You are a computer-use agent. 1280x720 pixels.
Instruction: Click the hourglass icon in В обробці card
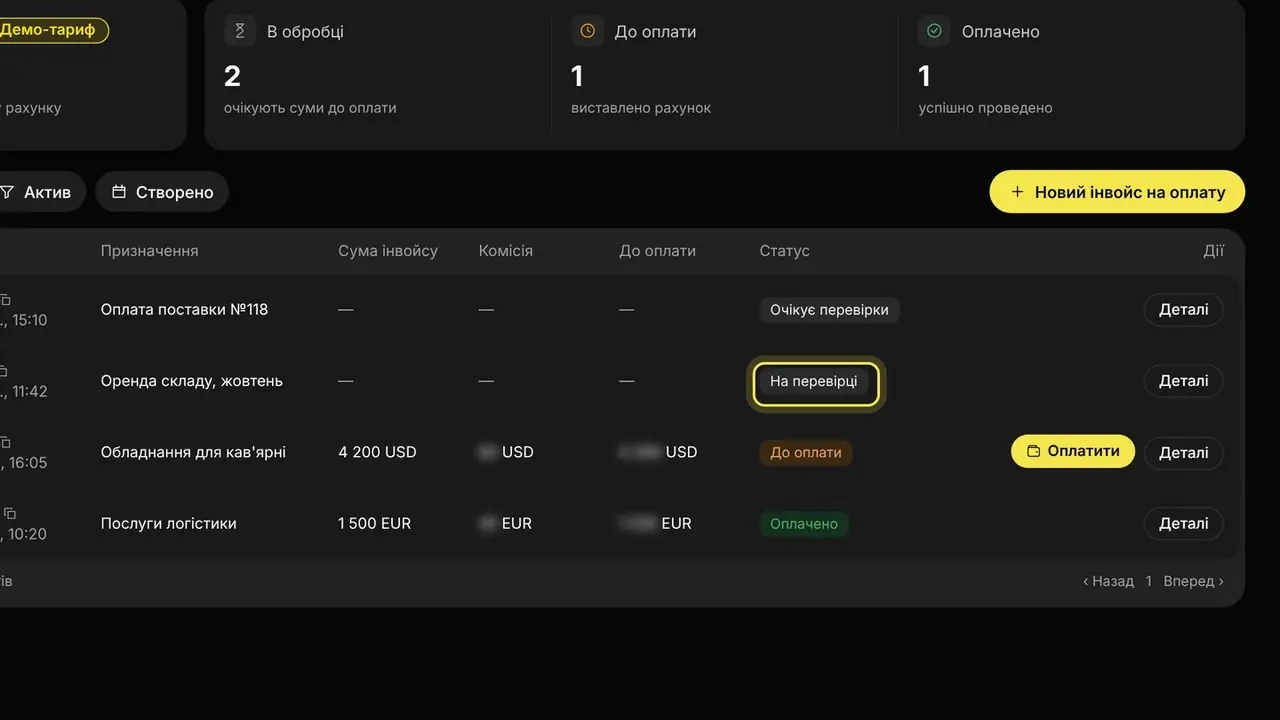pos(240,31)
